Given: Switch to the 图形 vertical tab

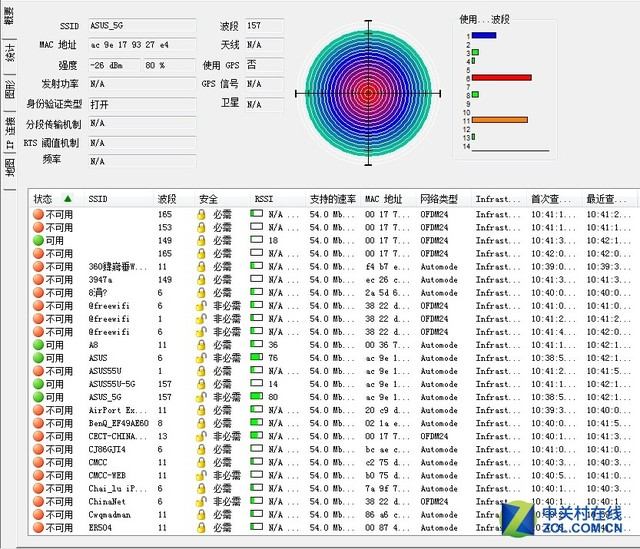Looking at the screenshot, I should [x=9, y=89].
